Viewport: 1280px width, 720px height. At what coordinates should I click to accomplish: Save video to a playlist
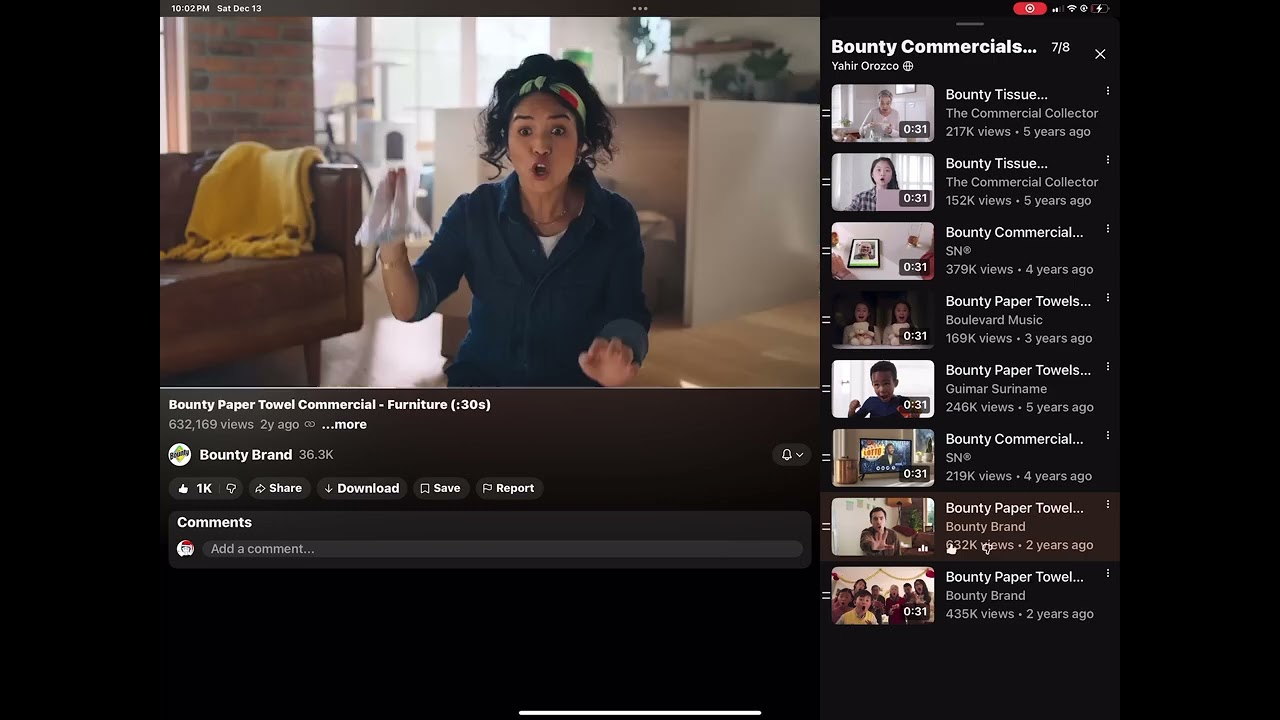click(x=440, y=488)
